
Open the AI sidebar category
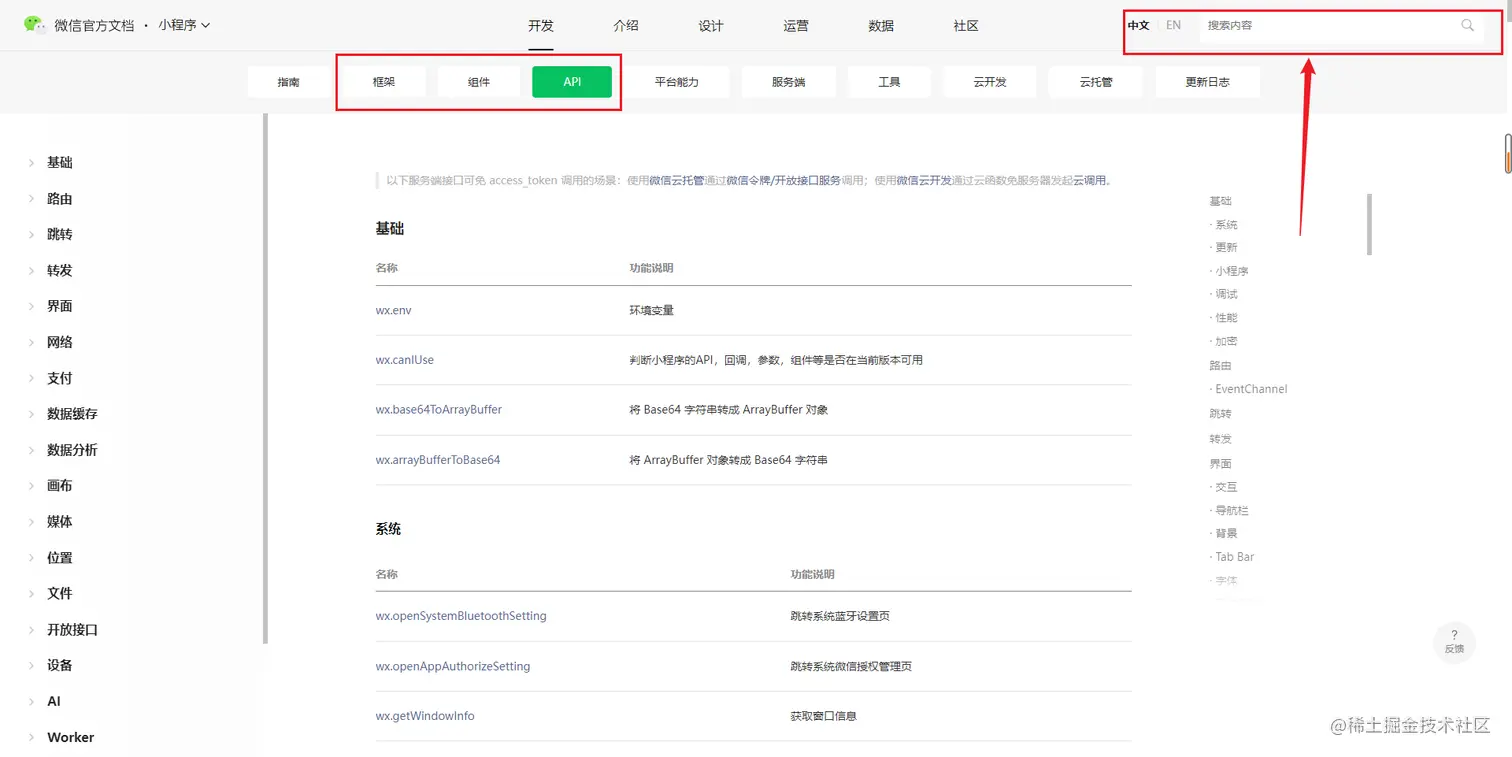pyautogui.click(x=54, y=702)
